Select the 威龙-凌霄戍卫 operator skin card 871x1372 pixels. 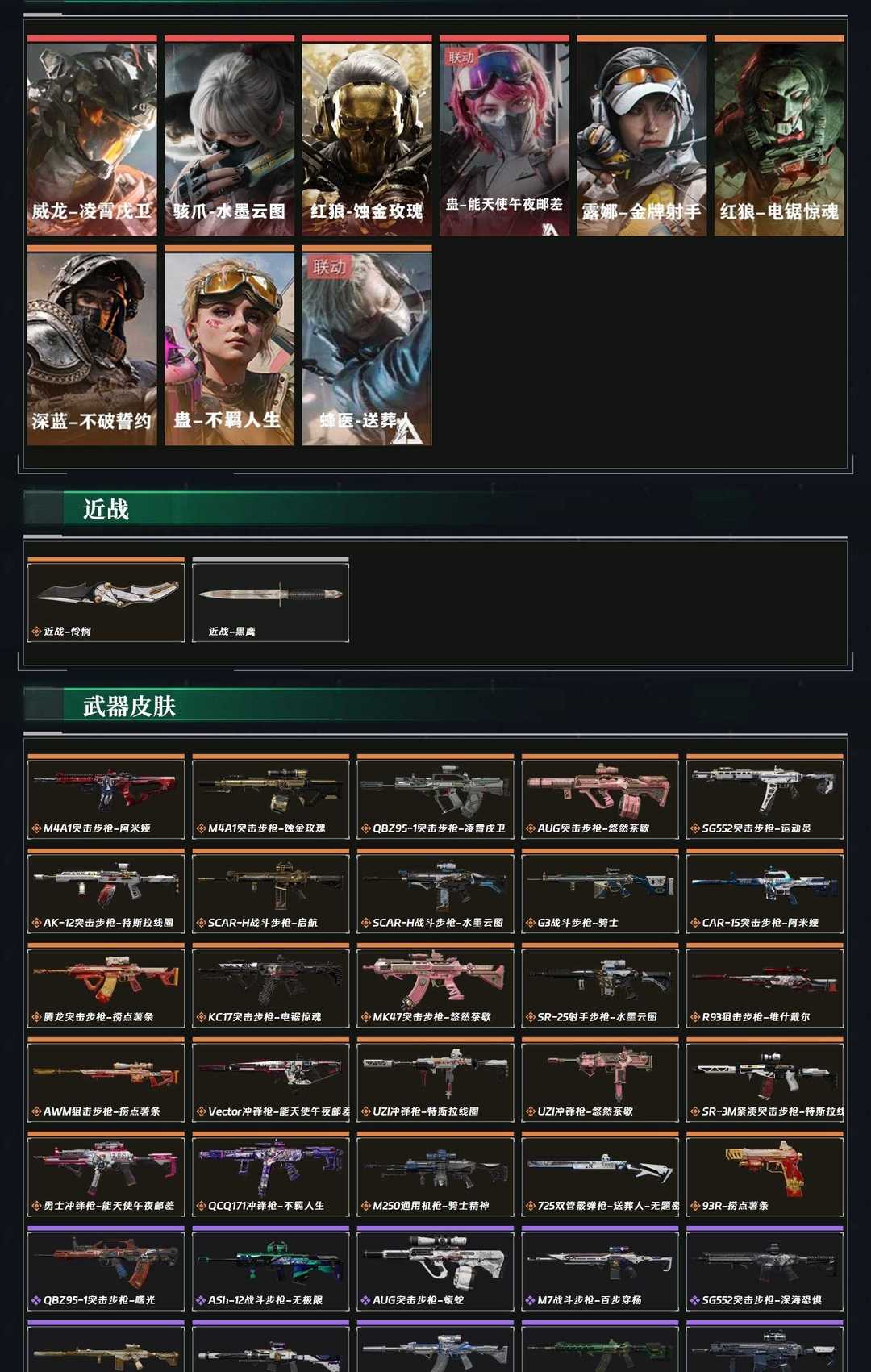tap(92, 136)
